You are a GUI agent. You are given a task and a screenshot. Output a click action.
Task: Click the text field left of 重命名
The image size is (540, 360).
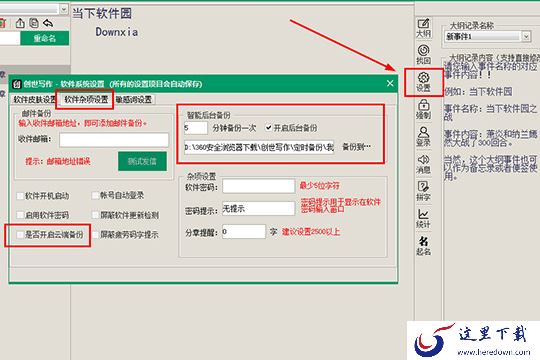(10, 38)
